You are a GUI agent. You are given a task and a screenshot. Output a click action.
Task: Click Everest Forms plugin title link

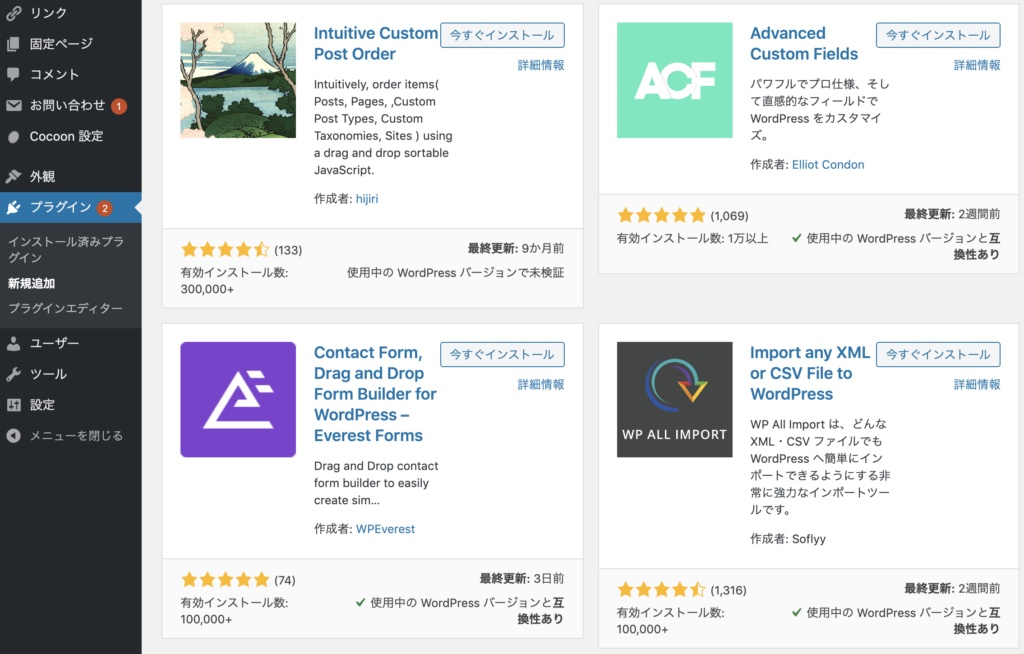click(x=375, y=394)
